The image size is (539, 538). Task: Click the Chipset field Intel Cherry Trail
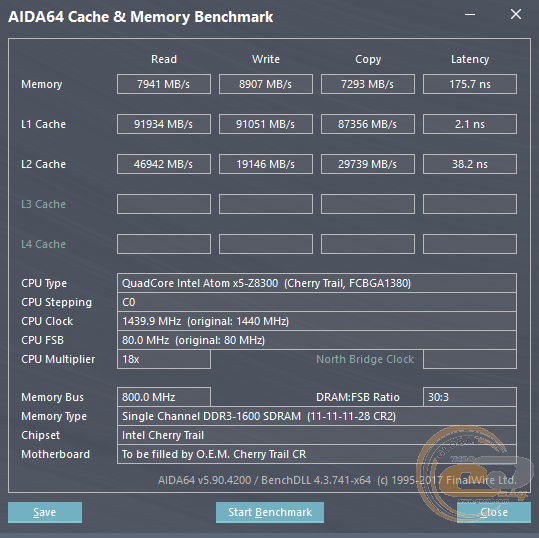tap(317, 435)
